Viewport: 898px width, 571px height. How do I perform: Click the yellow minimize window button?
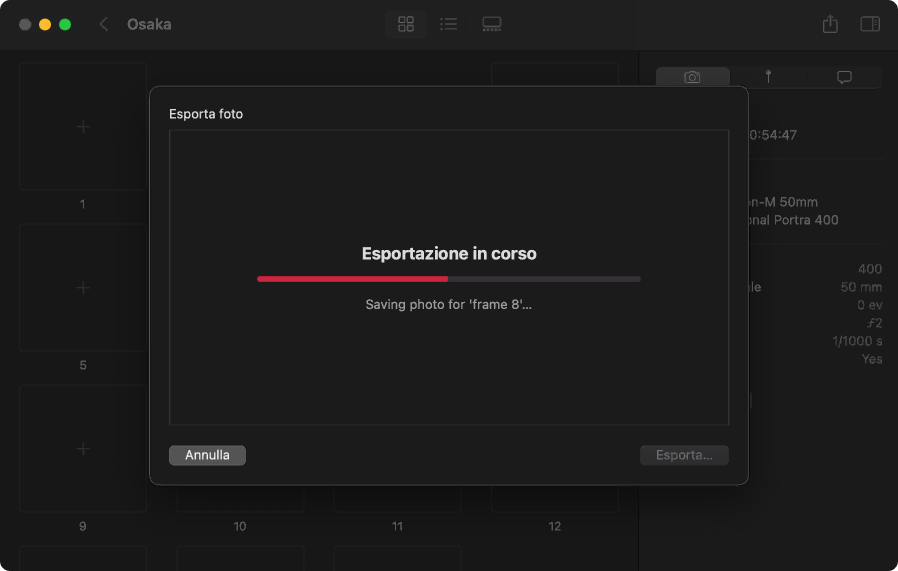coord(45,25)
